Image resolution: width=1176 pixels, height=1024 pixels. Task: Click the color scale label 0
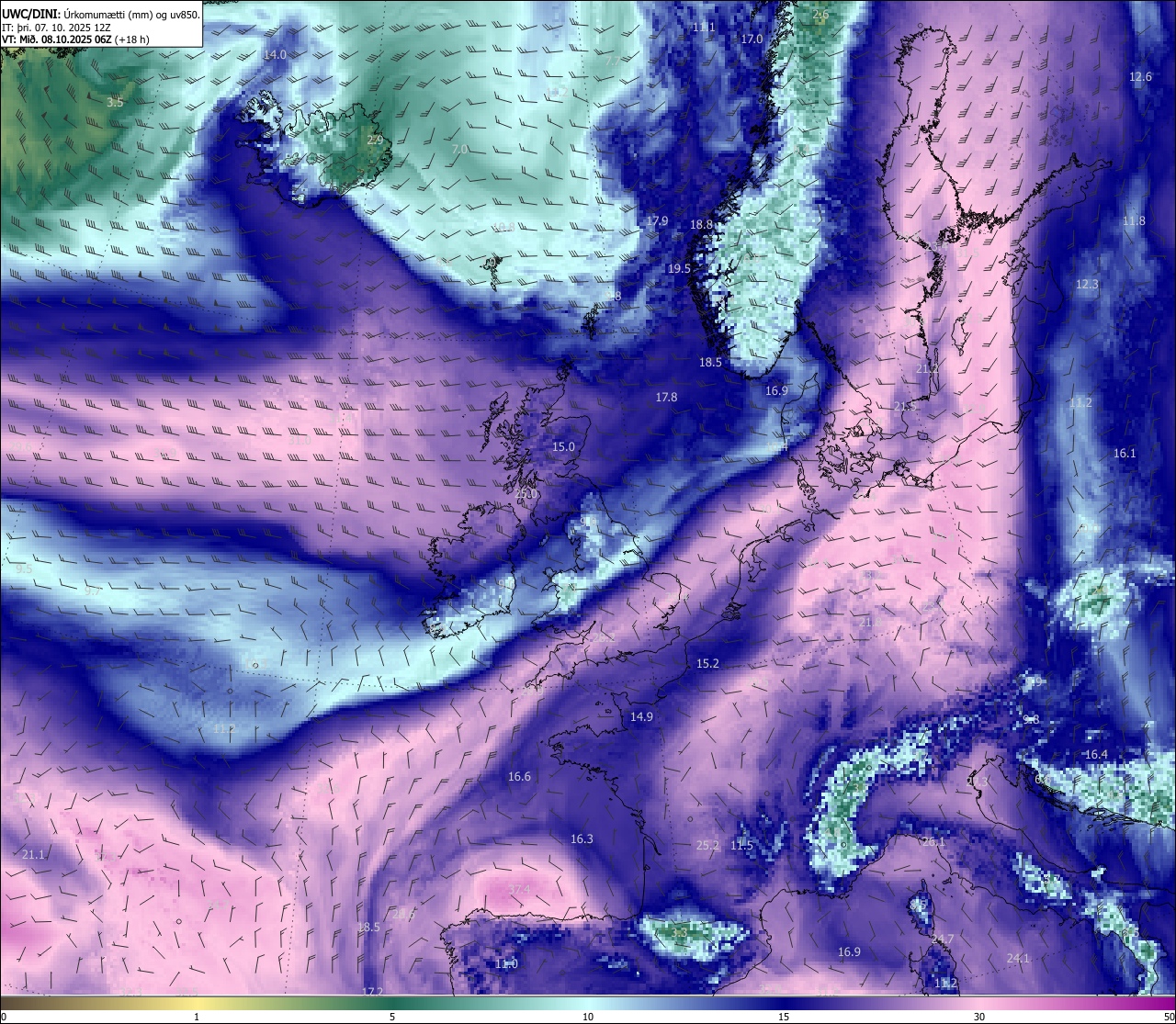(4, 1017)
